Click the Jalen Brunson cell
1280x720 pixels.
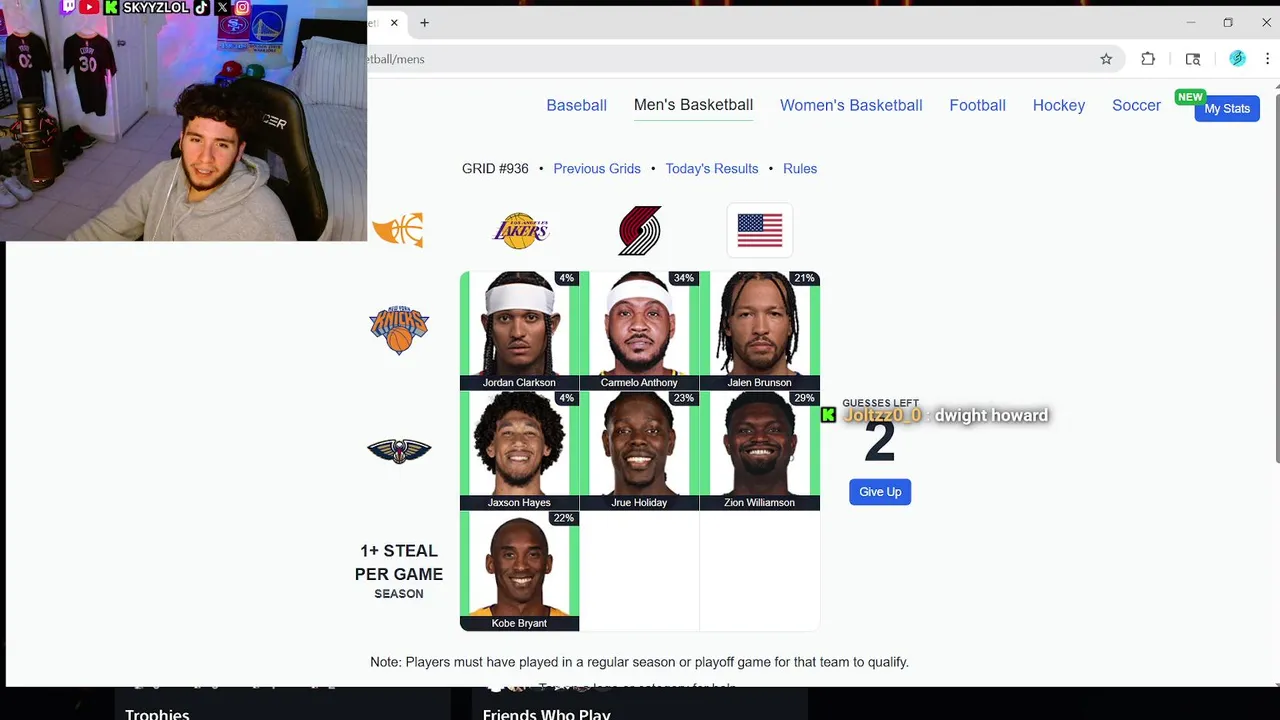(760, 330)
